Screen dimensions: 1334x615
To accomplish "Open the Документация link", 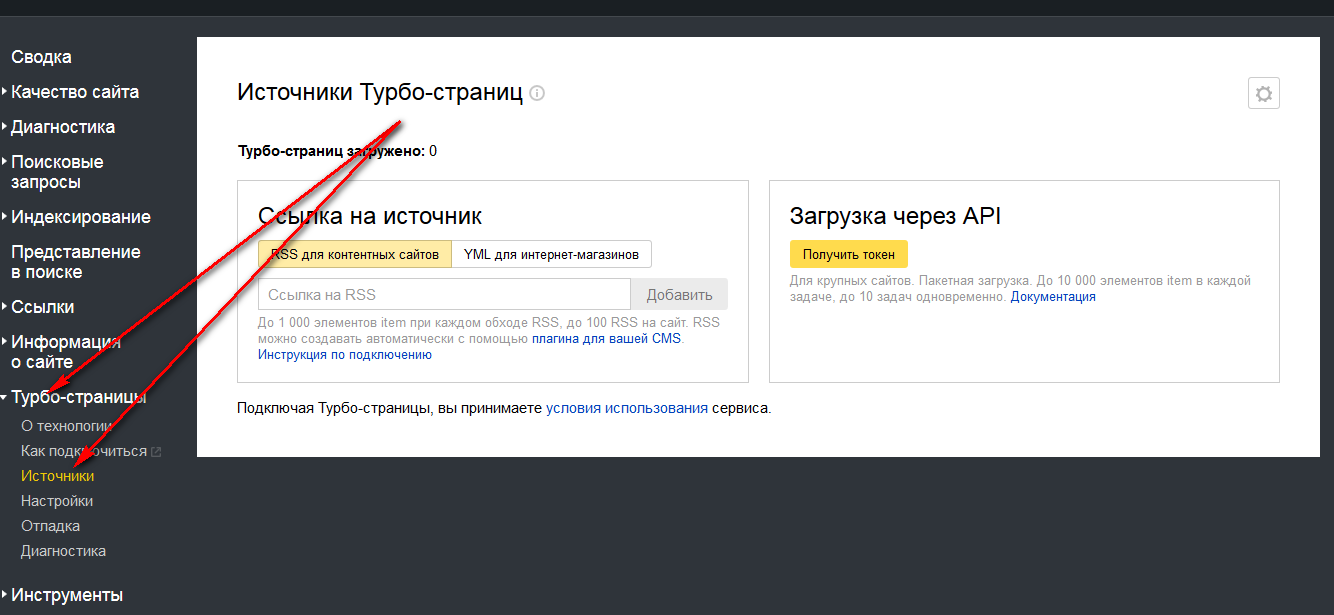I will click(1053, 297).
